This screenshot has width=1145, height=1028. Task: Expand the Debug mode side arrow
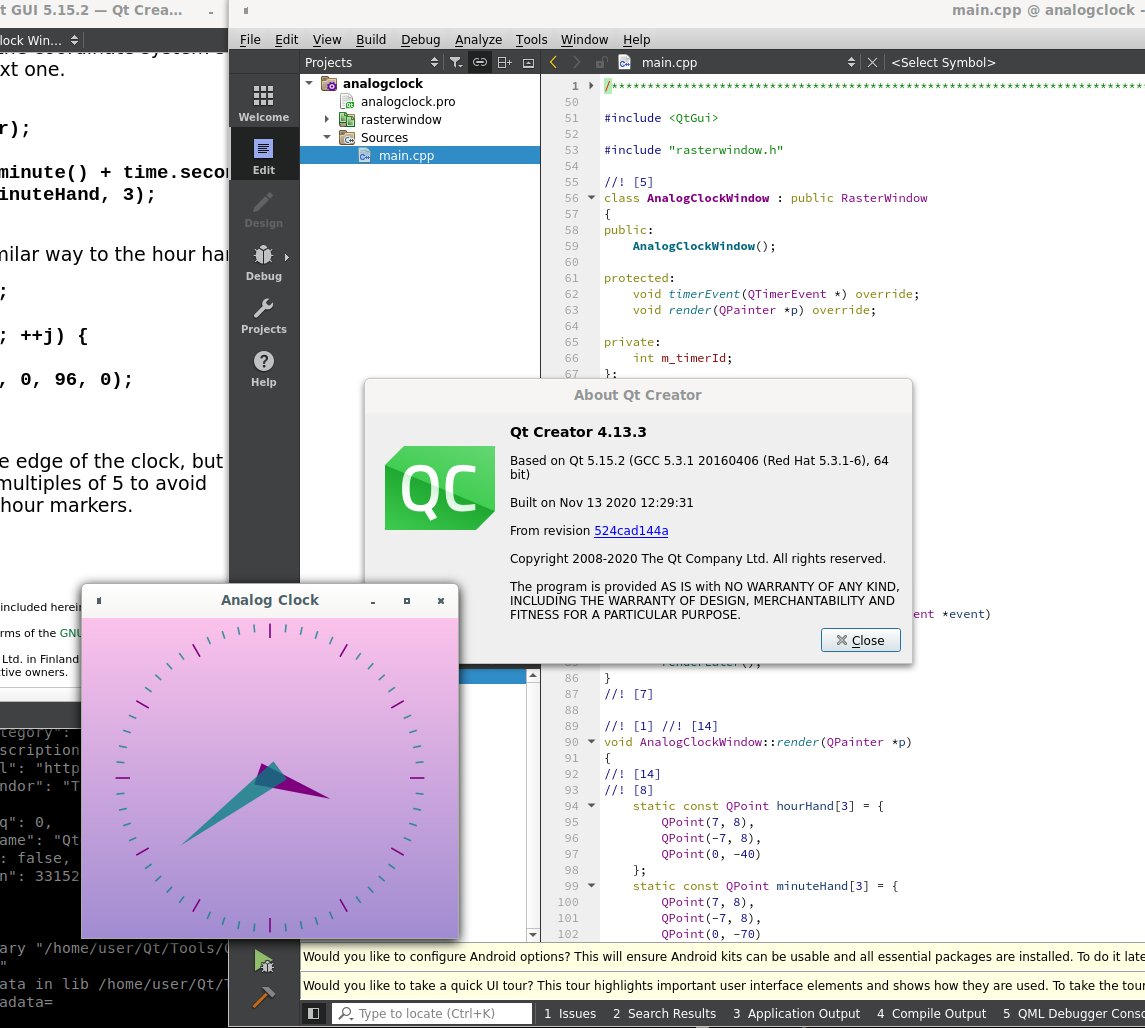pyautogui.click(x=287, y=257)
